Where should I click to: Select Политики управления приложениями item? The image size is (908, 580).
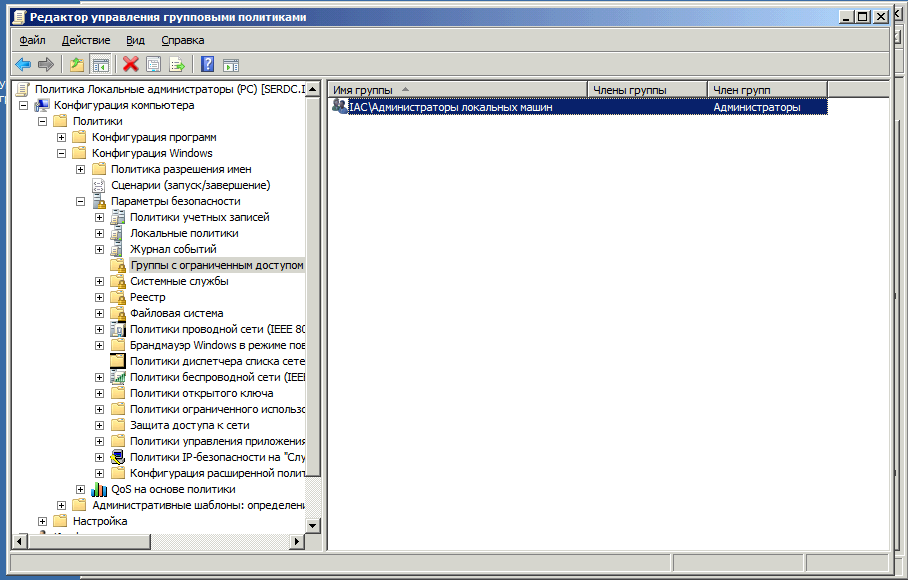pos(217,441)
